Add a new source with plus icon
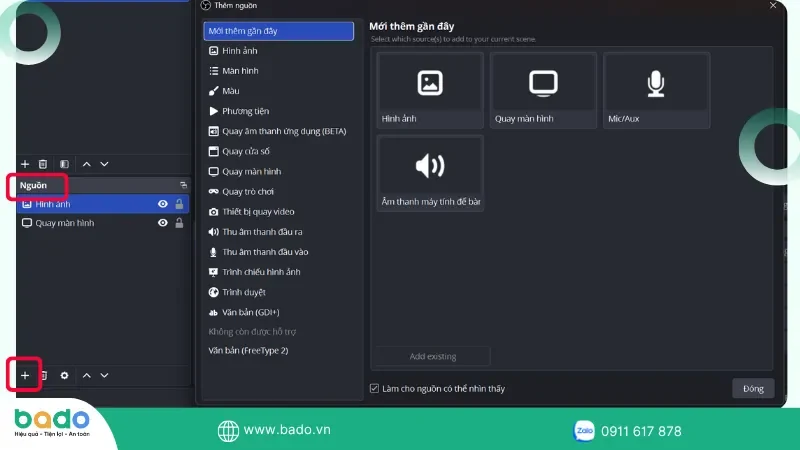Screen dimensions: 800x450 25,376
